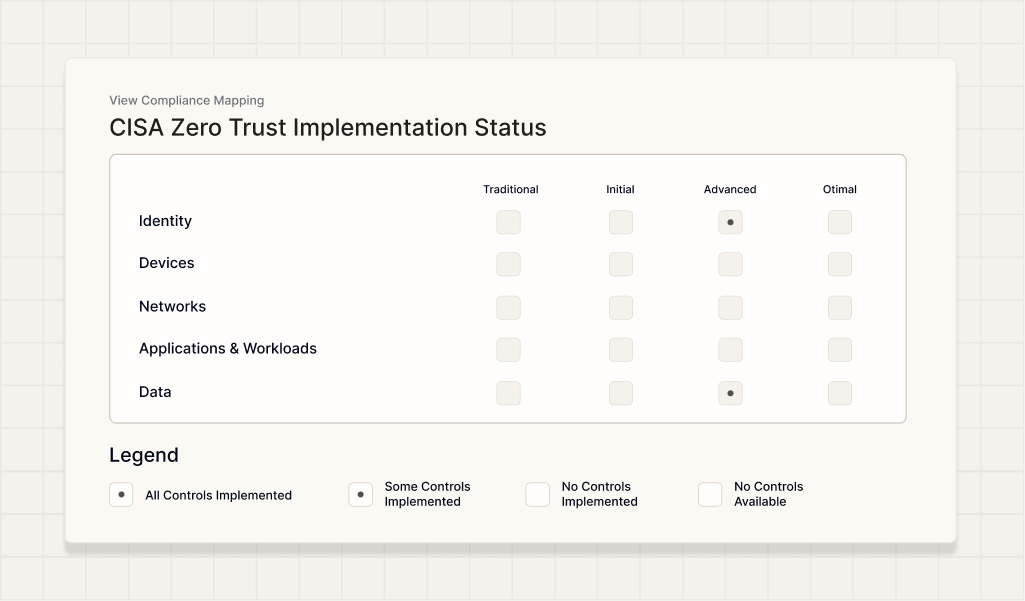
Task: Click the Identity row label
Action: [165, 221]
